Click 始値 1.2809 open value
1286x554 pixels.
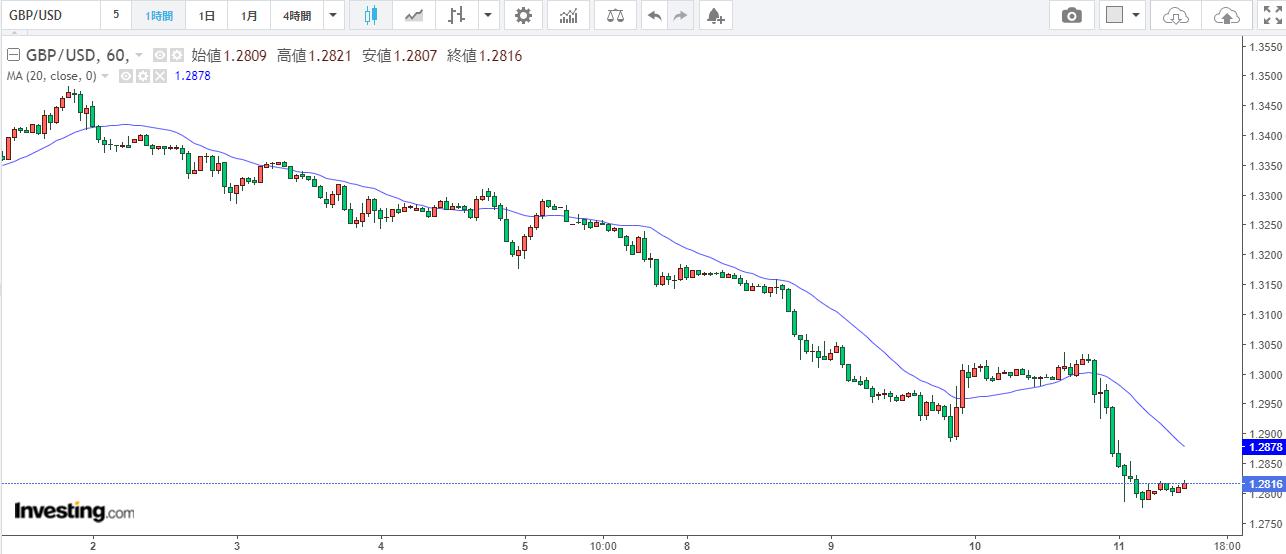[x=229, y=56]
